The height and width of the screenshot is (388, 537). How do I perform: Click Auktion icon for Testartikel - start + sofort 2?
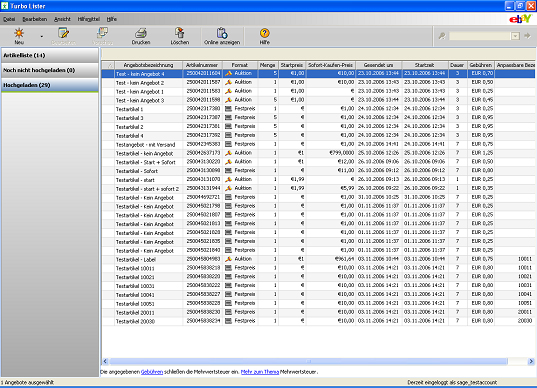tap(228, 188)
